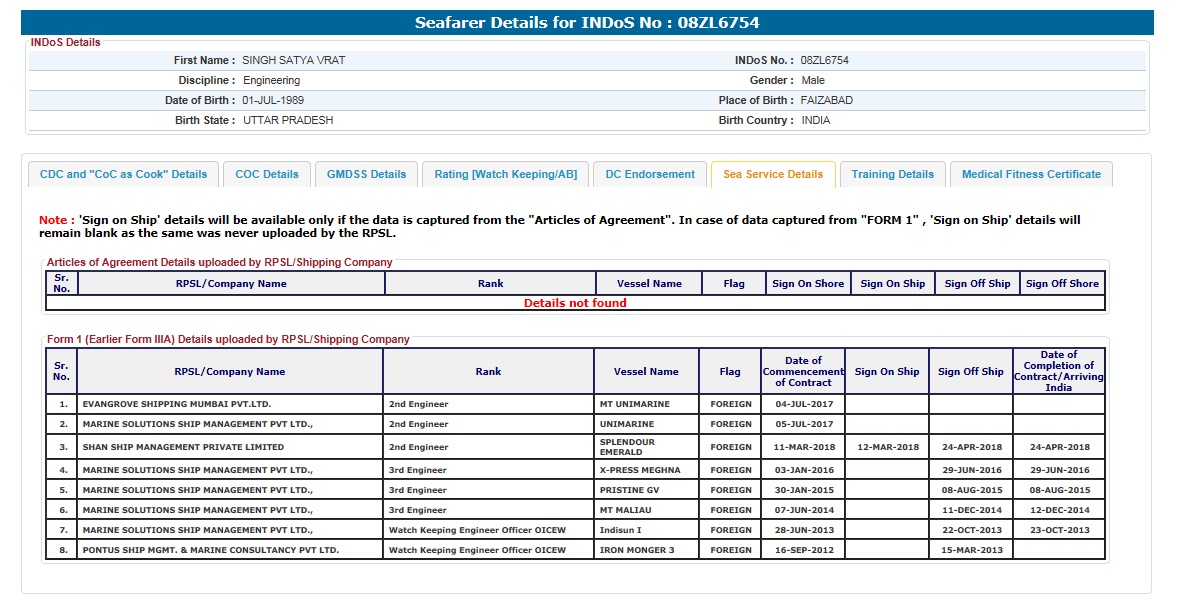Screen dimensions: 1200x598
Task: Click the Date of Commencement of Contract header
Action: click(803, 371)
